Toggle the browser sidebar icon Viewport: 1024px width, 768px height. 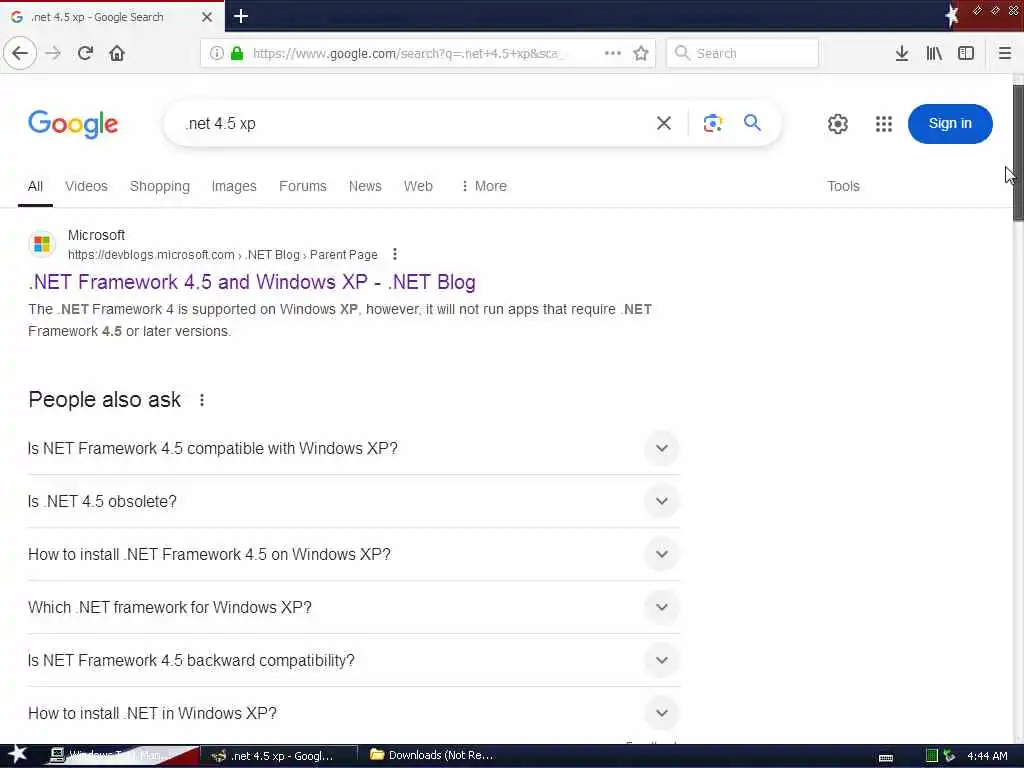(966, 53)
